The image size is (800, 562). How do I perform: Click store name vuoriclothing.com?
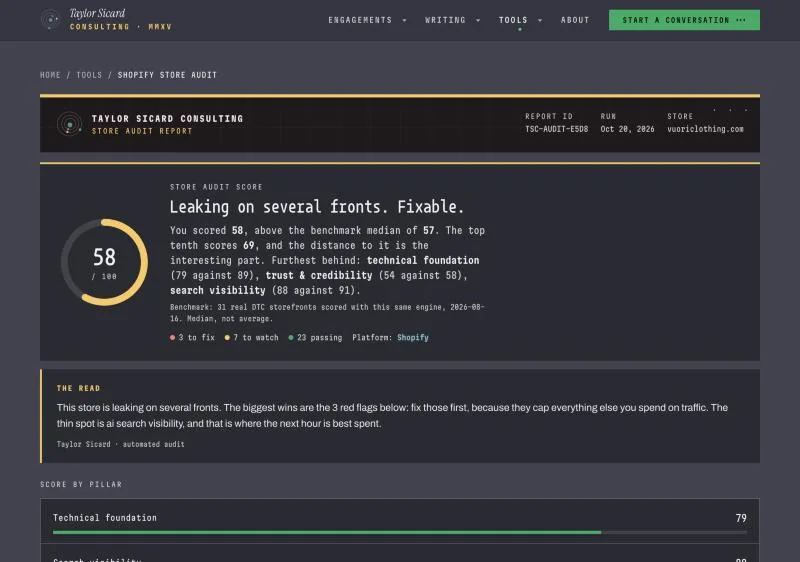pos(705,129)
